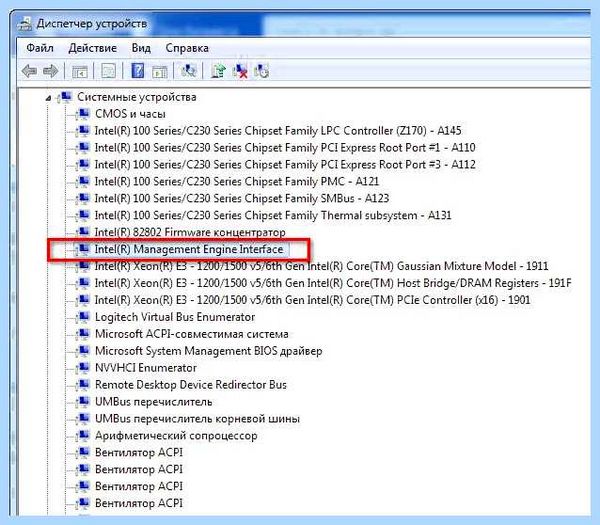Viewport: 600px width, 525px height.
Task: Click the Back arrow toolbar icon
Action: (x=29, y=71)
